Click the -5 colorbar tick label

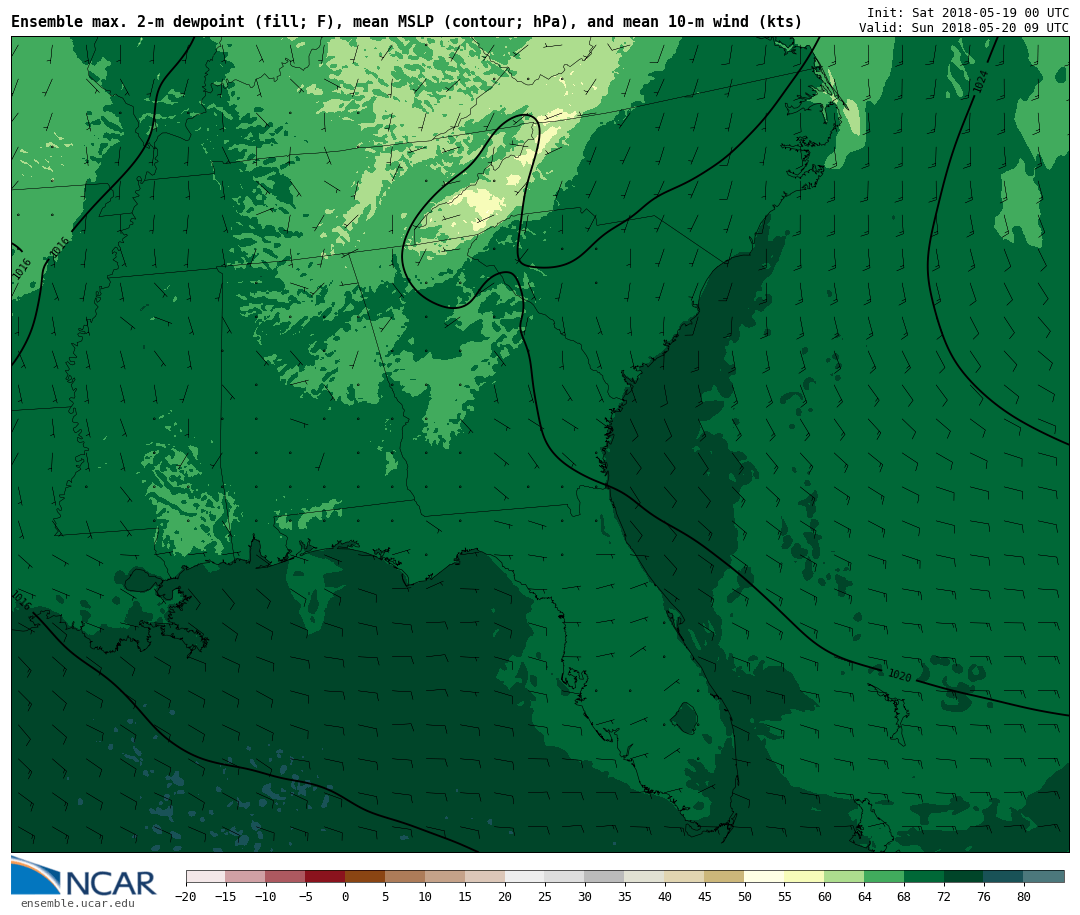[305, 896]
